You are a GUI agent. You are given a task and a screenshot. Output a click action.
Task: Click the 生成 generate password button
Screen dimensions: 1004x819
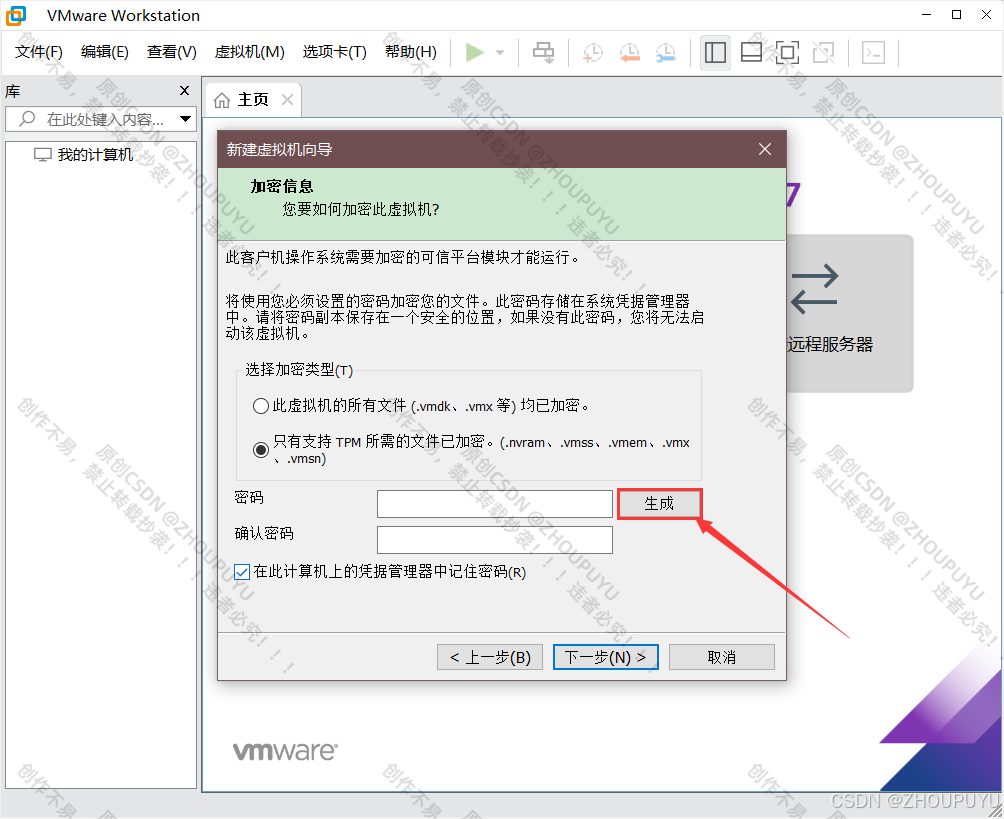(x=660, y=504)
